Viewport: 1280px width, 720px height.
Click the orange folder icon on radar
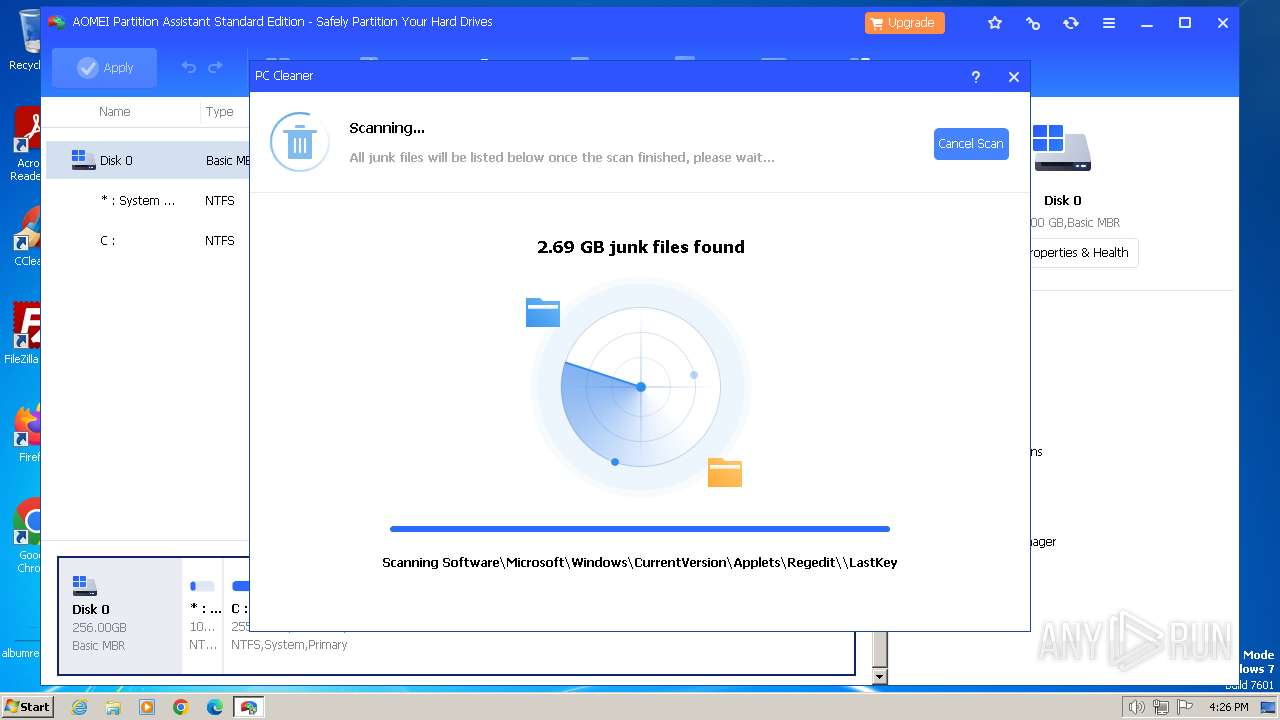pyautogui.click(x=725, y=472)
